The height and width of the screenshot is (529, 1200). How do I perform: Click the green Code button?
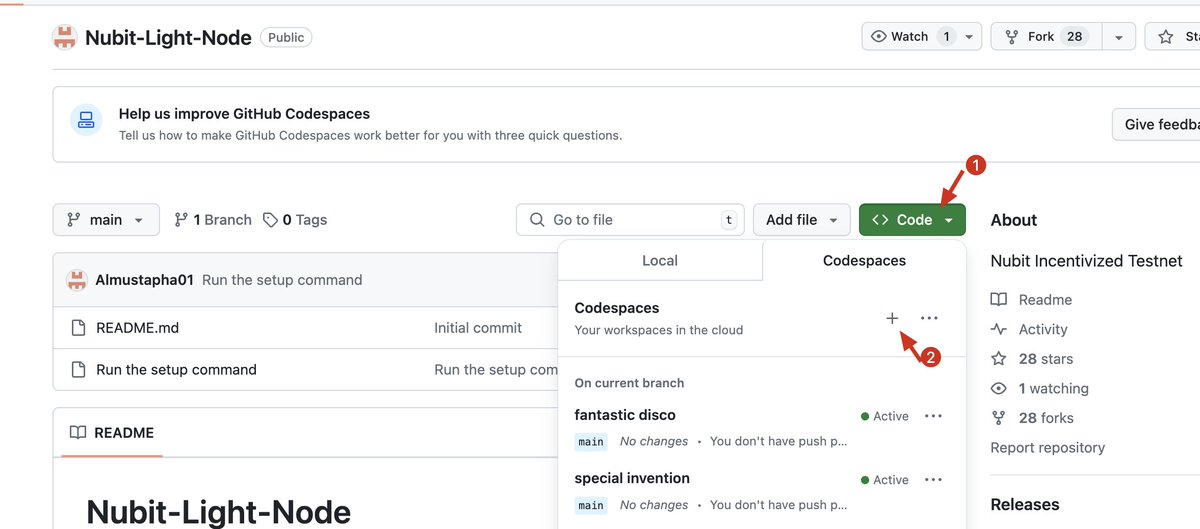[912, 220]
